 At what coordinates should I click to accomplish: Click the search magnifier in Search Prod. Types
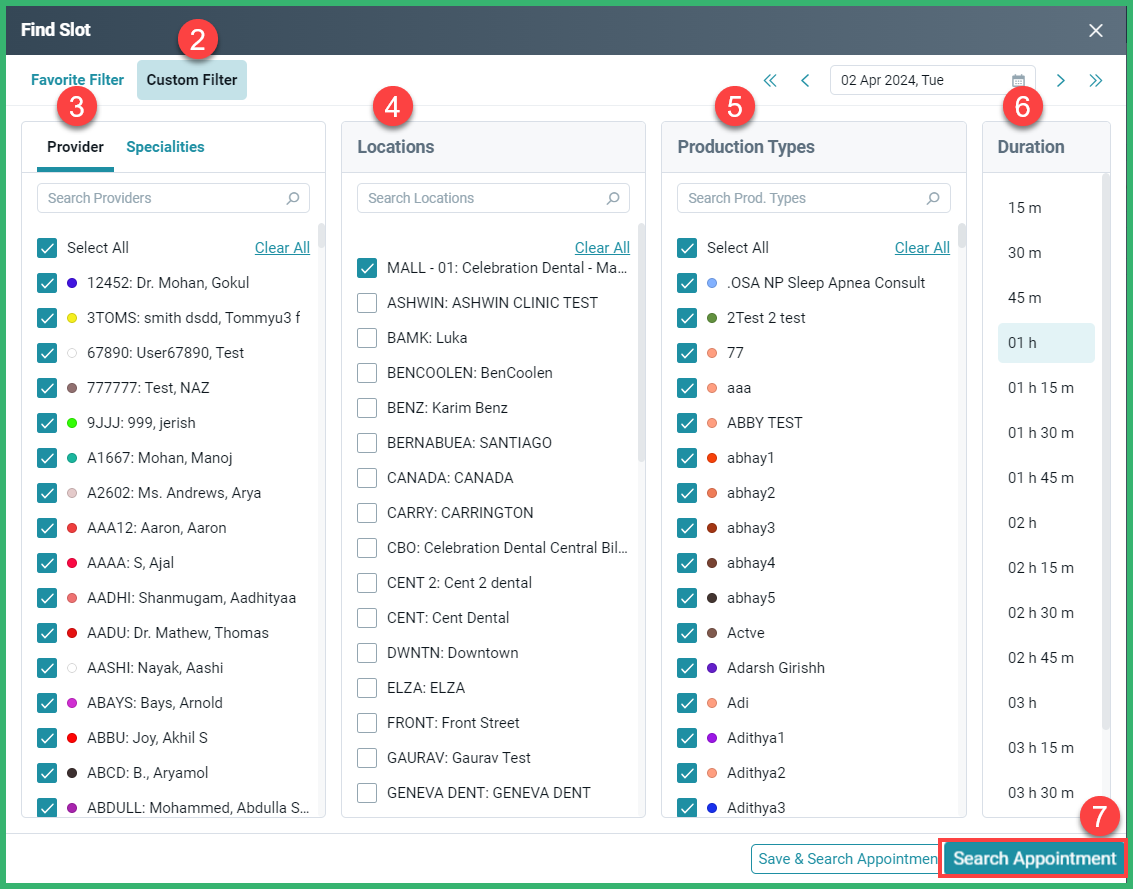[933, 198]
